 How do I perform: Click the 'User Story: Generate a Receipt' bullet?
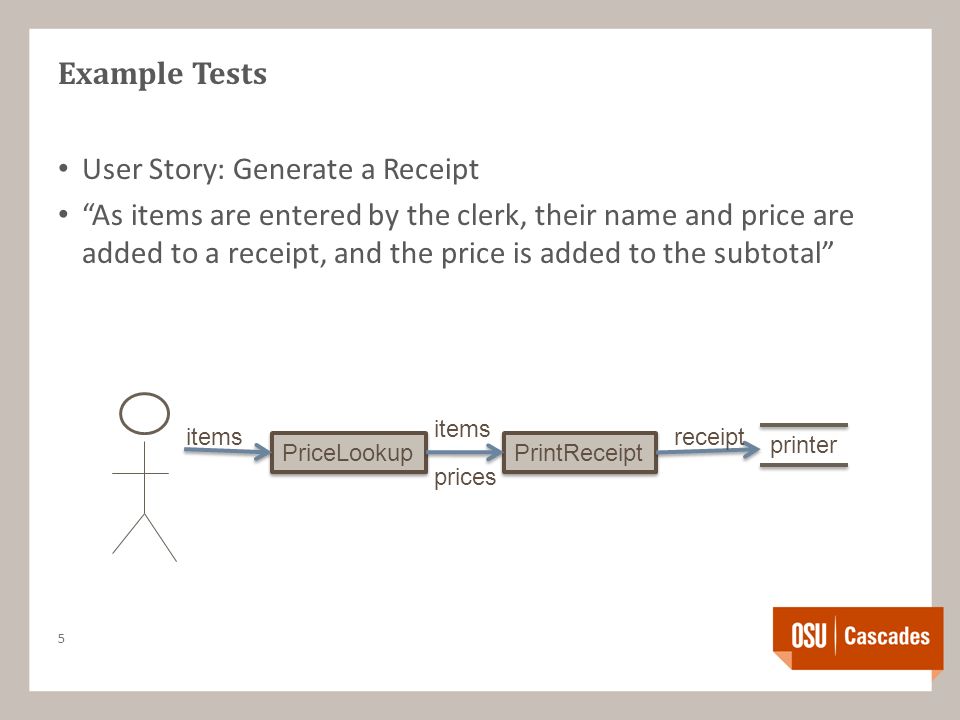coord(280,170)
